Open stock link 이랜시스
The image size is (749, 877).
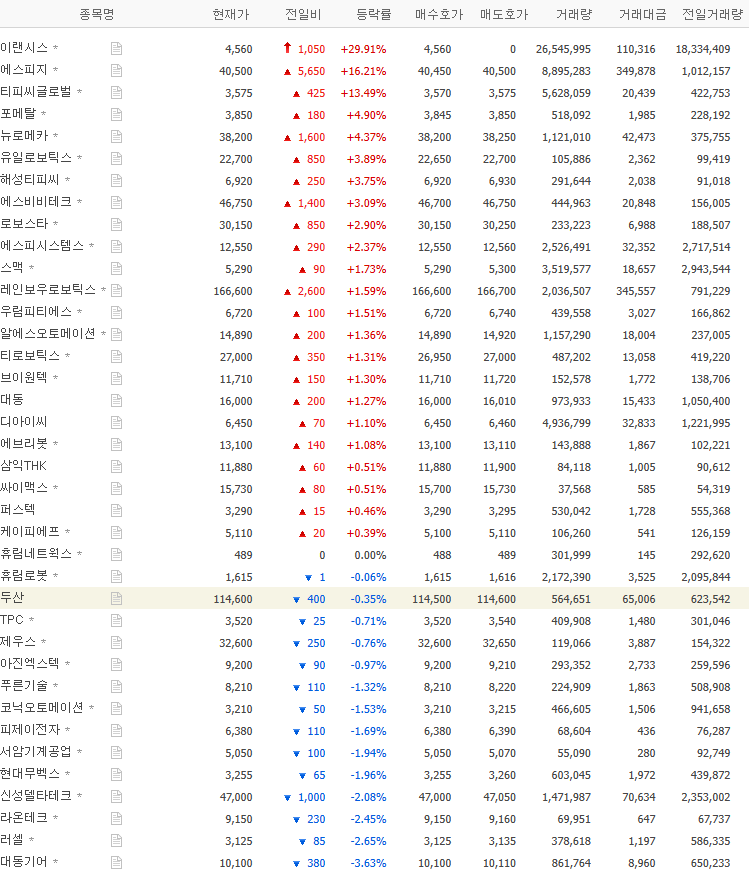point(24,48)
